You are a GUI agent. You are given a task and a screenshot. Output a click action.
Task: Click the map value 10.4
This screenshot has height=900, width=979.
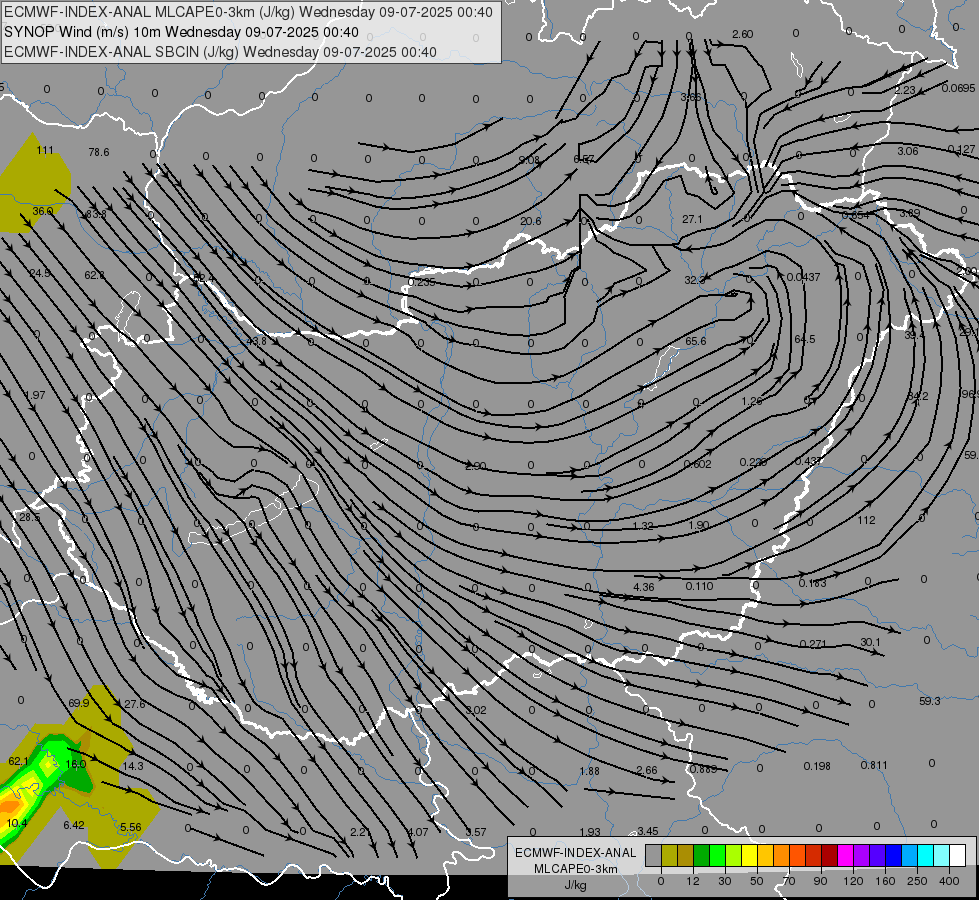click(x=17, y=823)
